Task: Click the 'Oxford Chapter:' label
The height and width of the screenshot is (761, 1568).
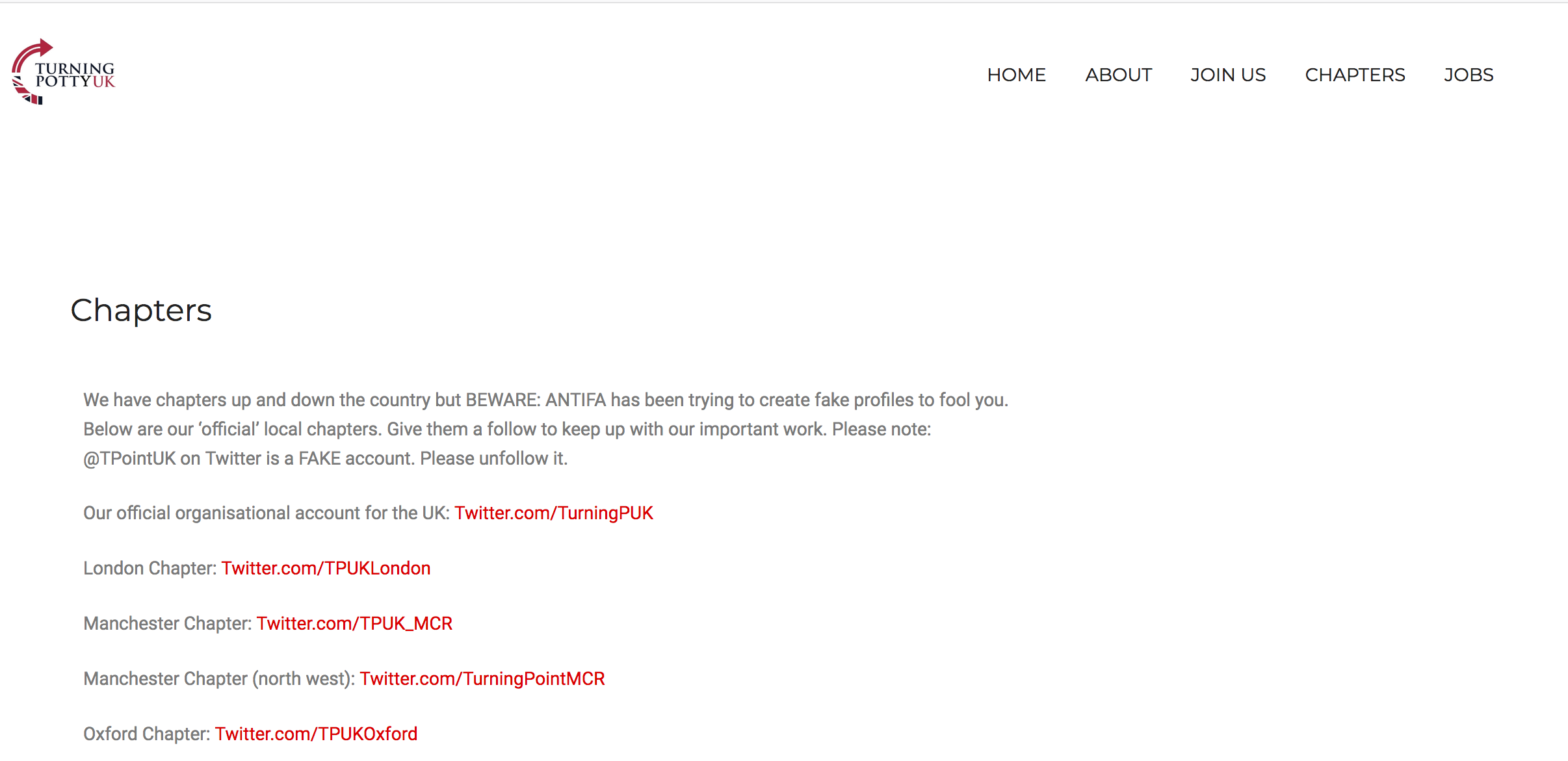Action: pyautogui.click(x=146, y=734)
